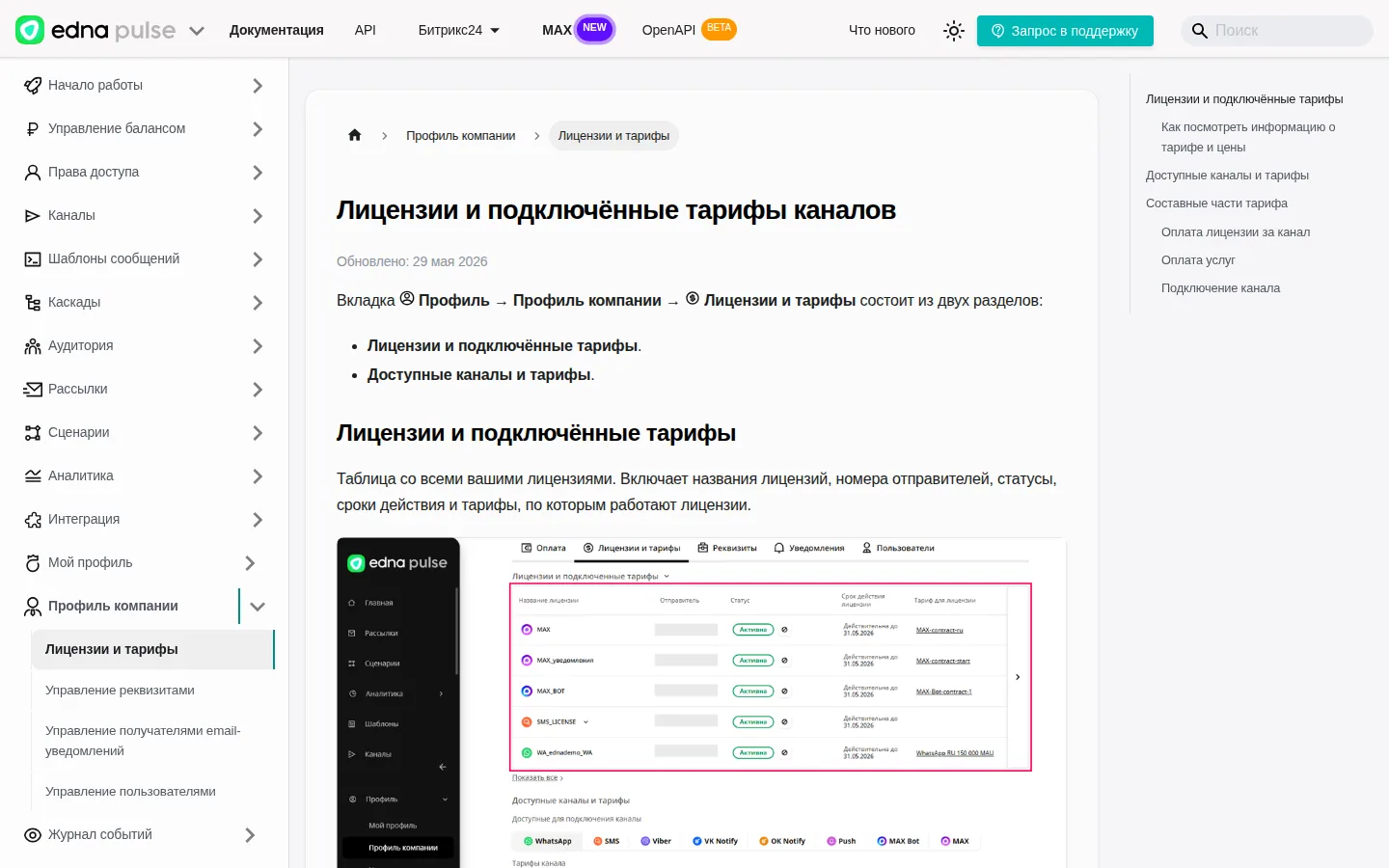
Task: Click the Интеграция puzzle icon
Action: point(33,520)
